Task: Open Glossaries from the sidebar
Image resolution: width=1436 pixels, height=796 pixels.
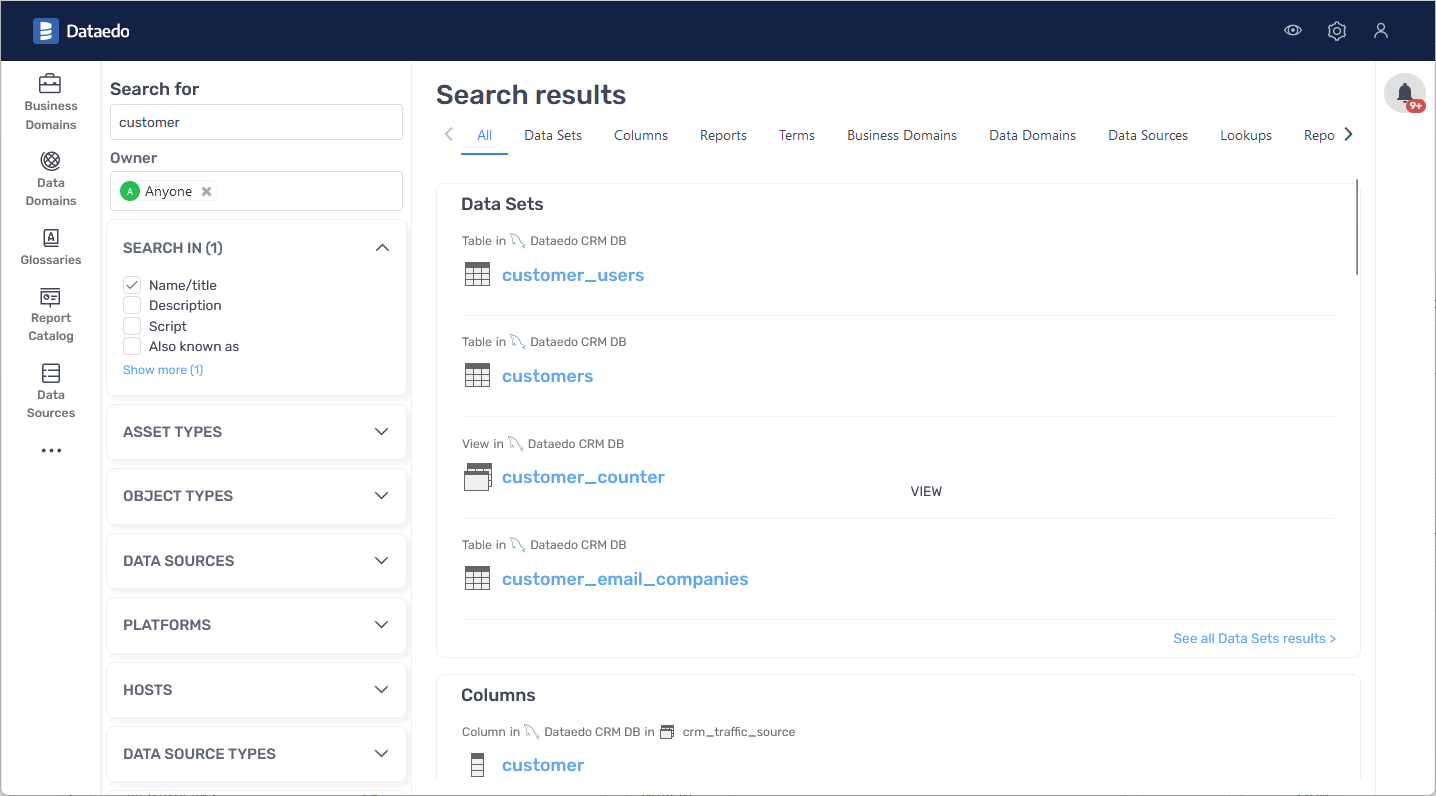Action: pos(51,247)
